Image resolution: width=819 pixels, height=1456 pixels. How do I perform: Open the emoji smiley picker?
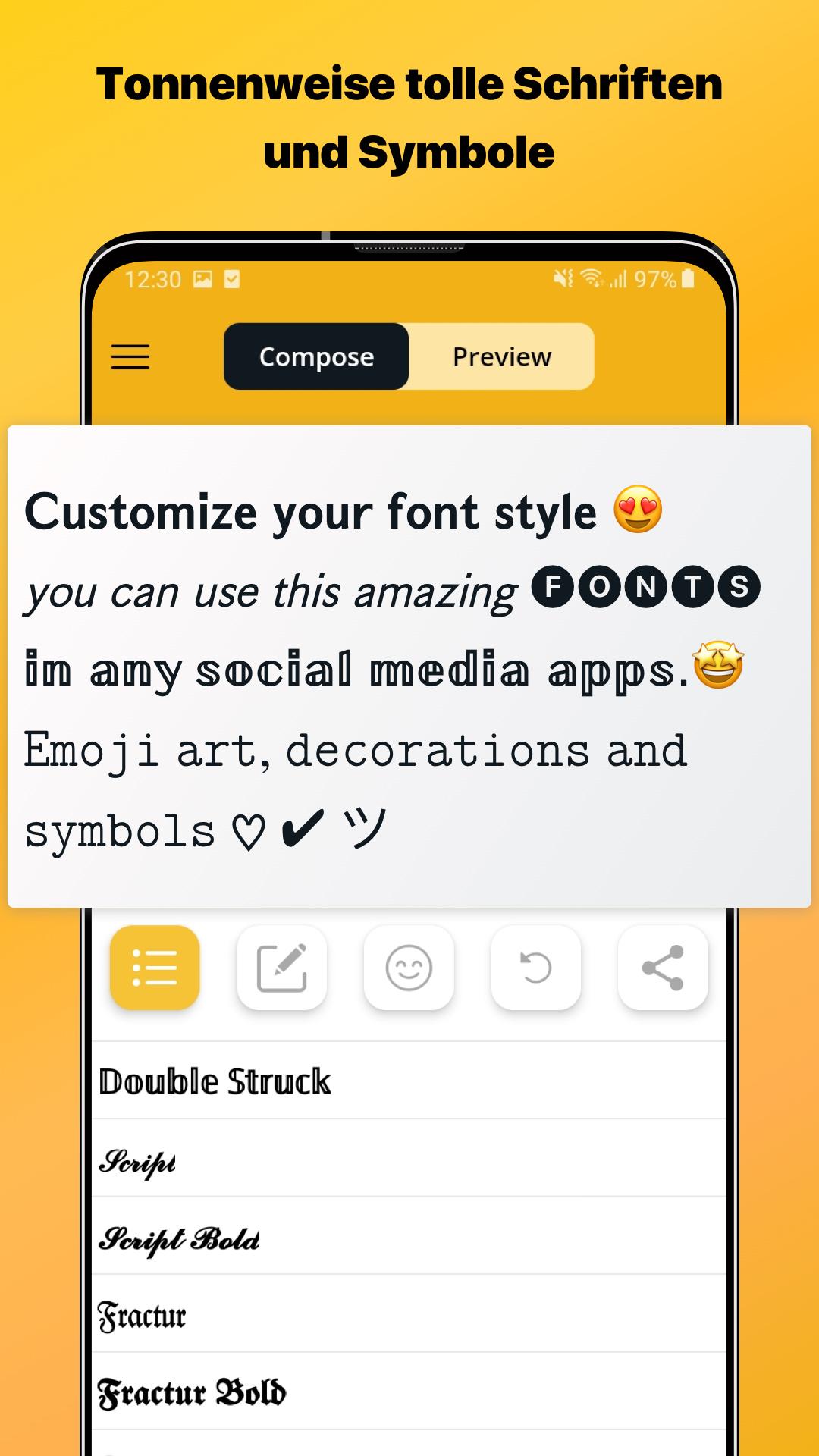[409, 968]
